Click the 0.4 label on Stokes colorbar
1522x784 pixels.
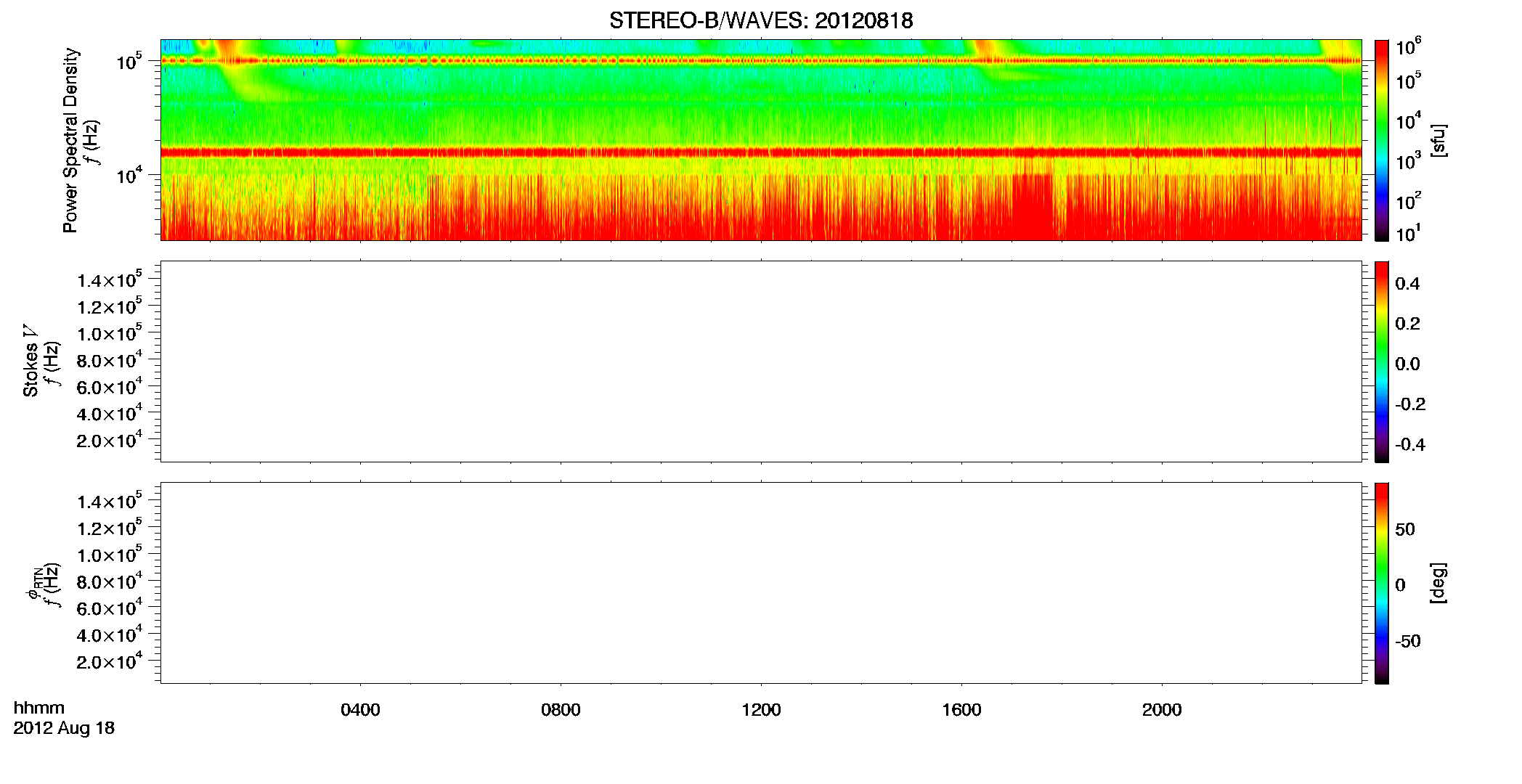point(1407,284)
